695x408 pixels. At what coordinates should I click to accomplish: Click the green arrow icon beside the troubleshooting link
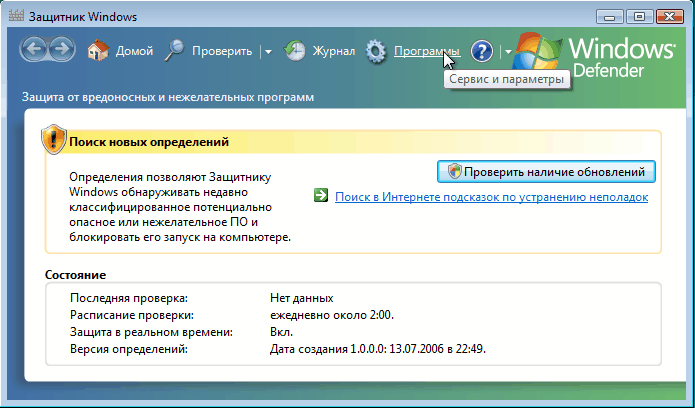pyautogui.click(x=321, y=197)
